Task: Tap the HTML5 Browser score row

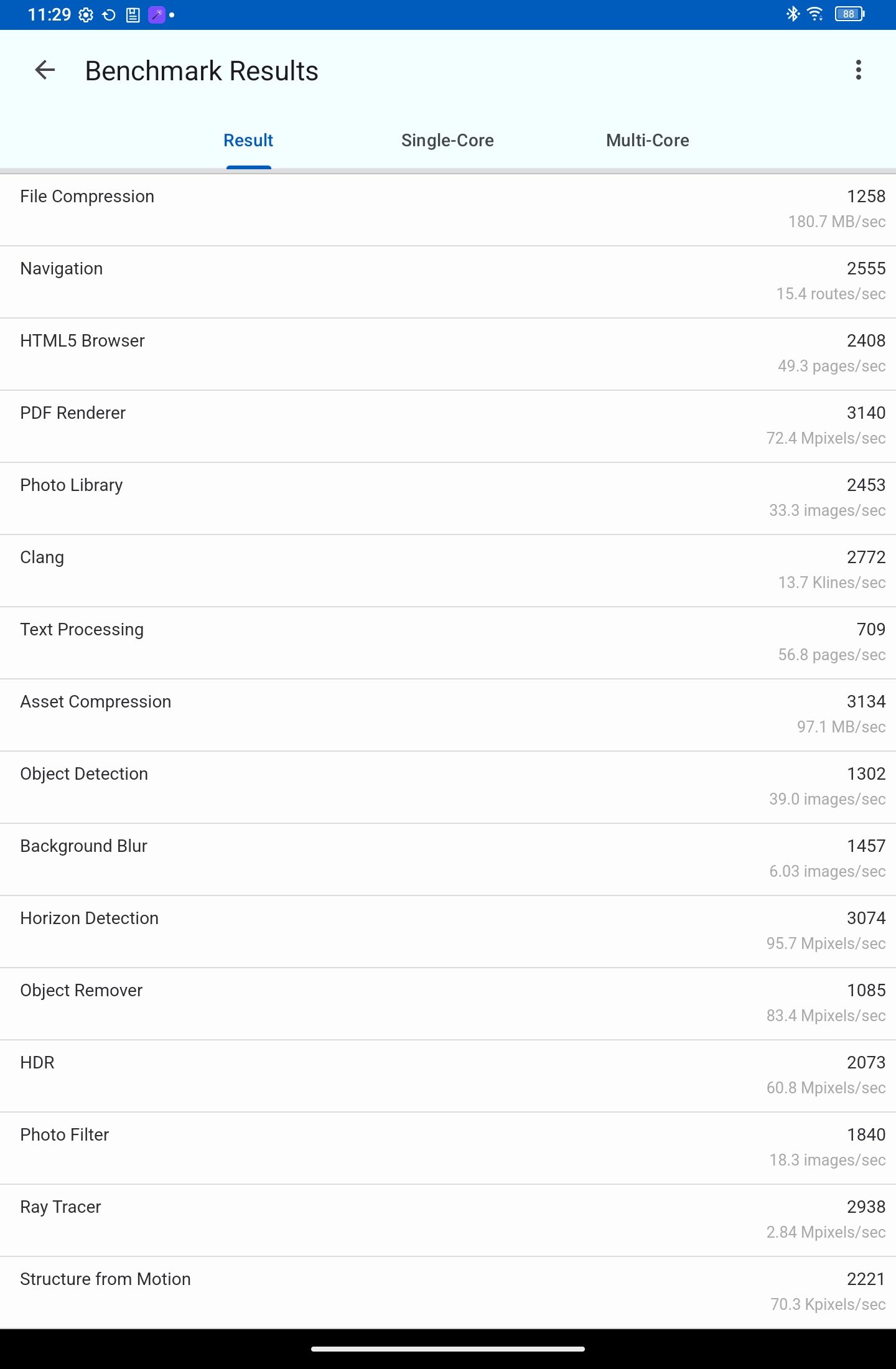Action: tap(448, 354)
